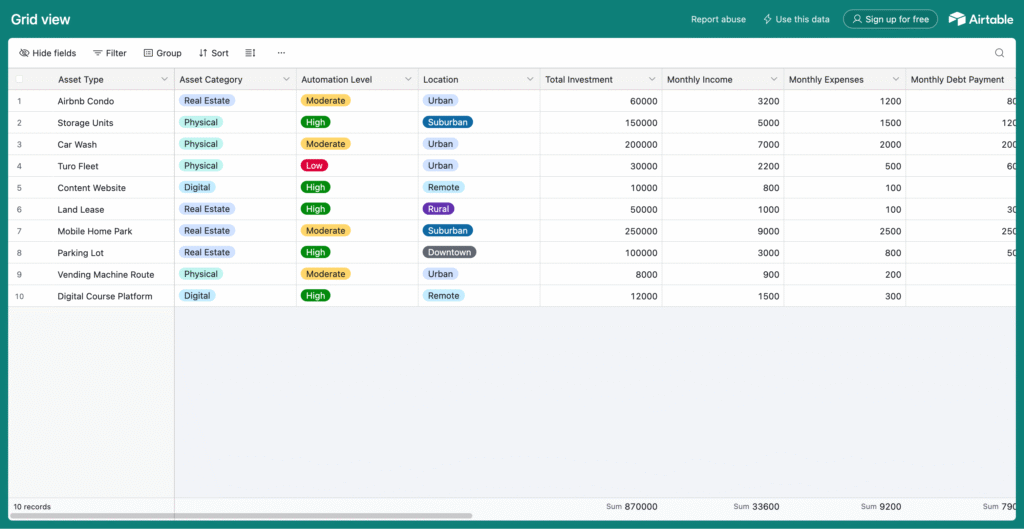Click Remote tag in Content Website row
Viewport: 1024px width, 529px height.
[x=443, y=187]
